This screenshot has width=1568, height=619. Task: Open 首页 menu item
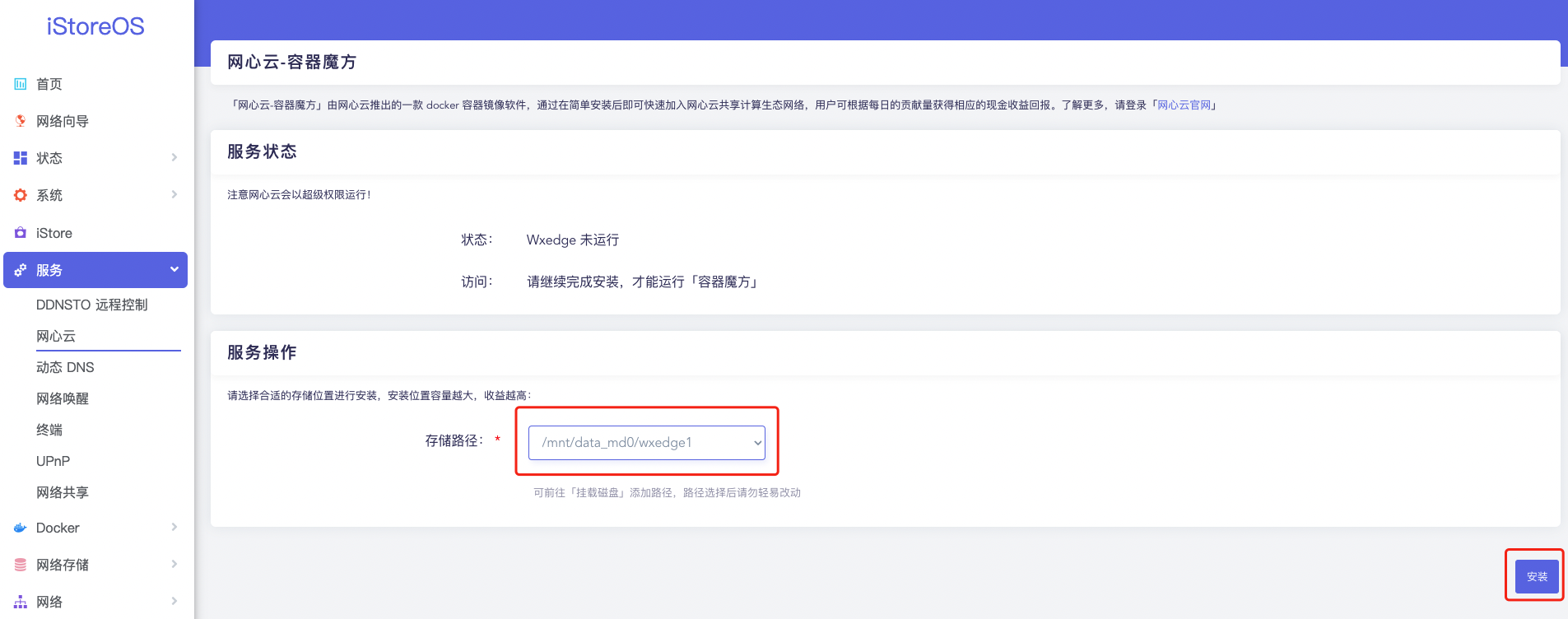coord(49,84)
